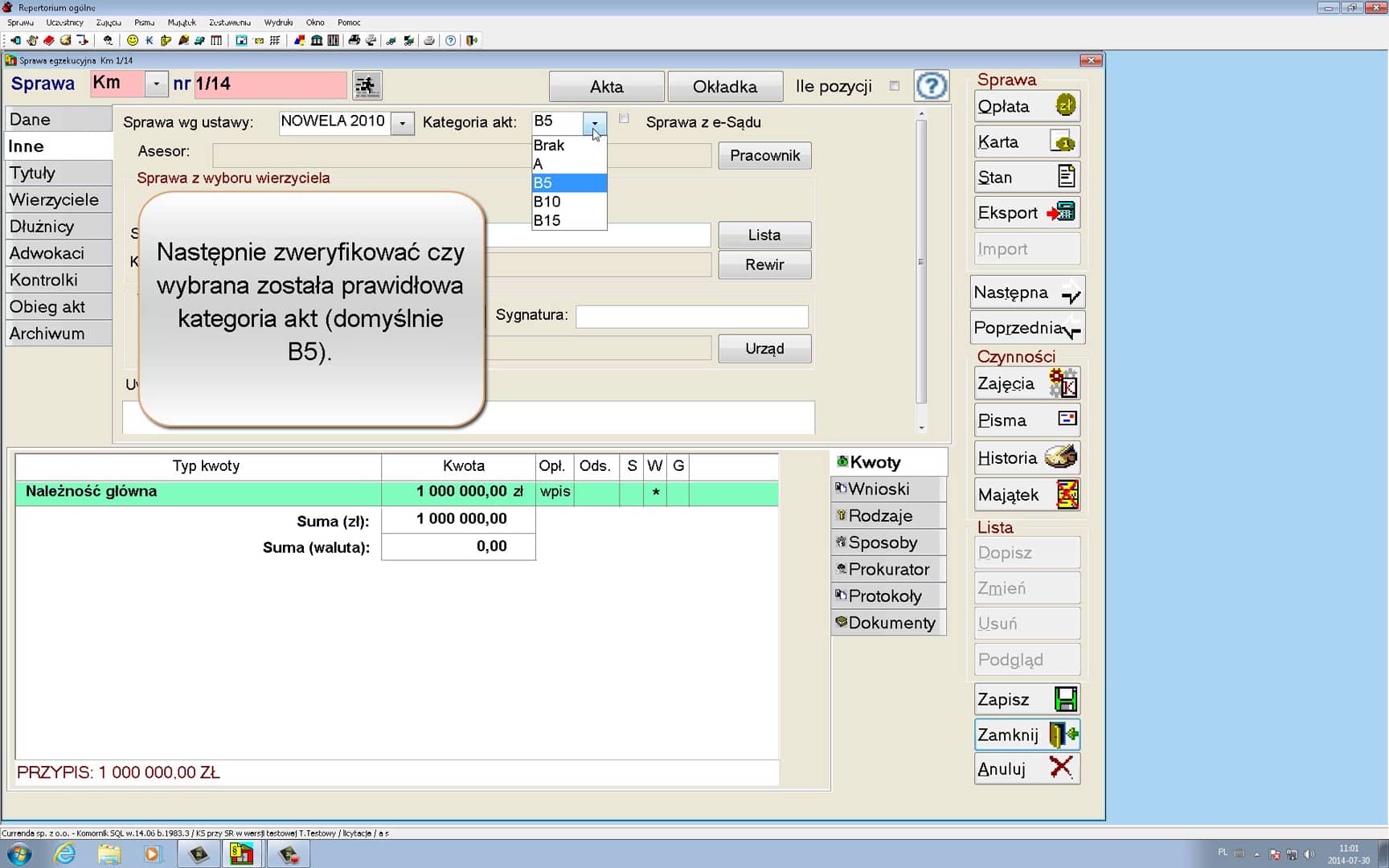Enable the Ile pozycji checkbox
The width and height of the screenshot is (1389, 868).
895,86
